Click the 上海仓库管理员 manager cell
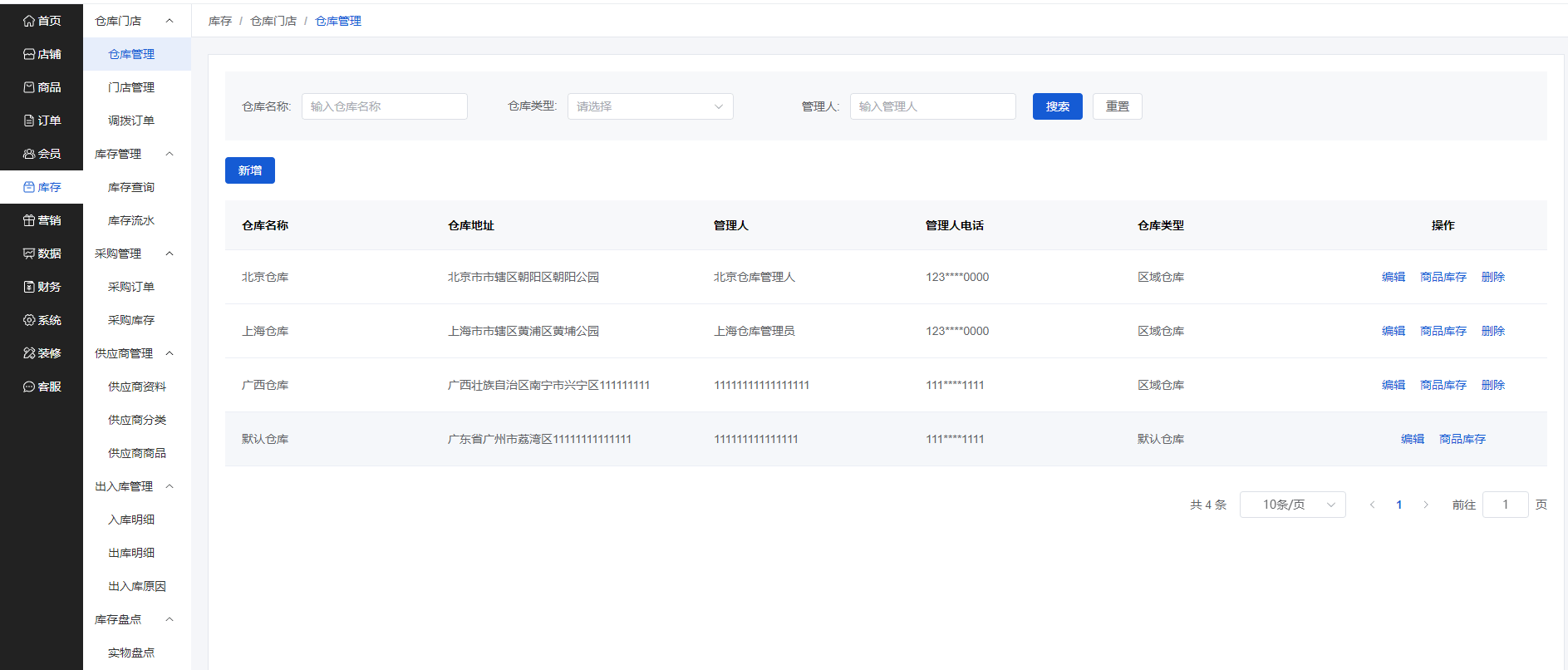The width and height of the screenshot is (1568, 670). pyautogui.click(x=755, y=331)
